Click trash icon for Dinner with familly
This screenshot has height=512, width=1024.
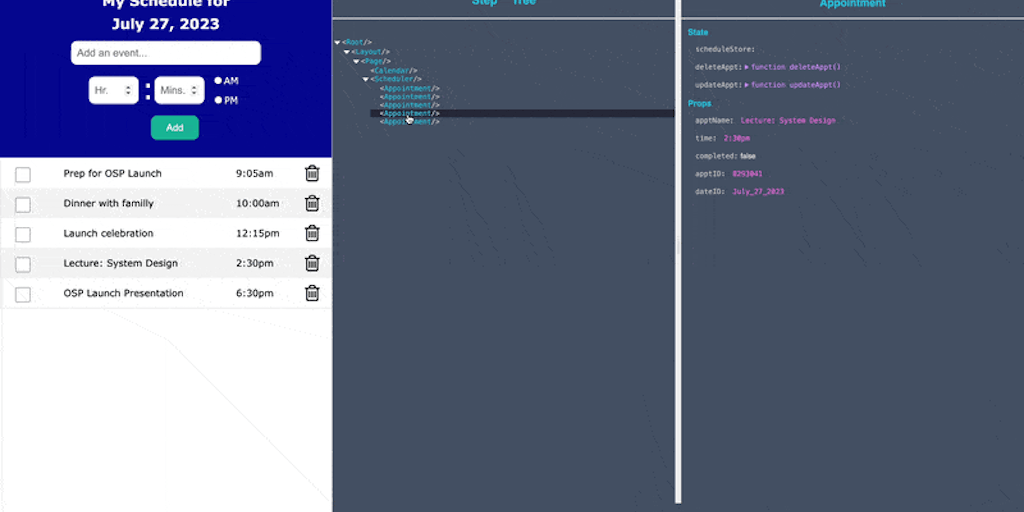point(312,203)
